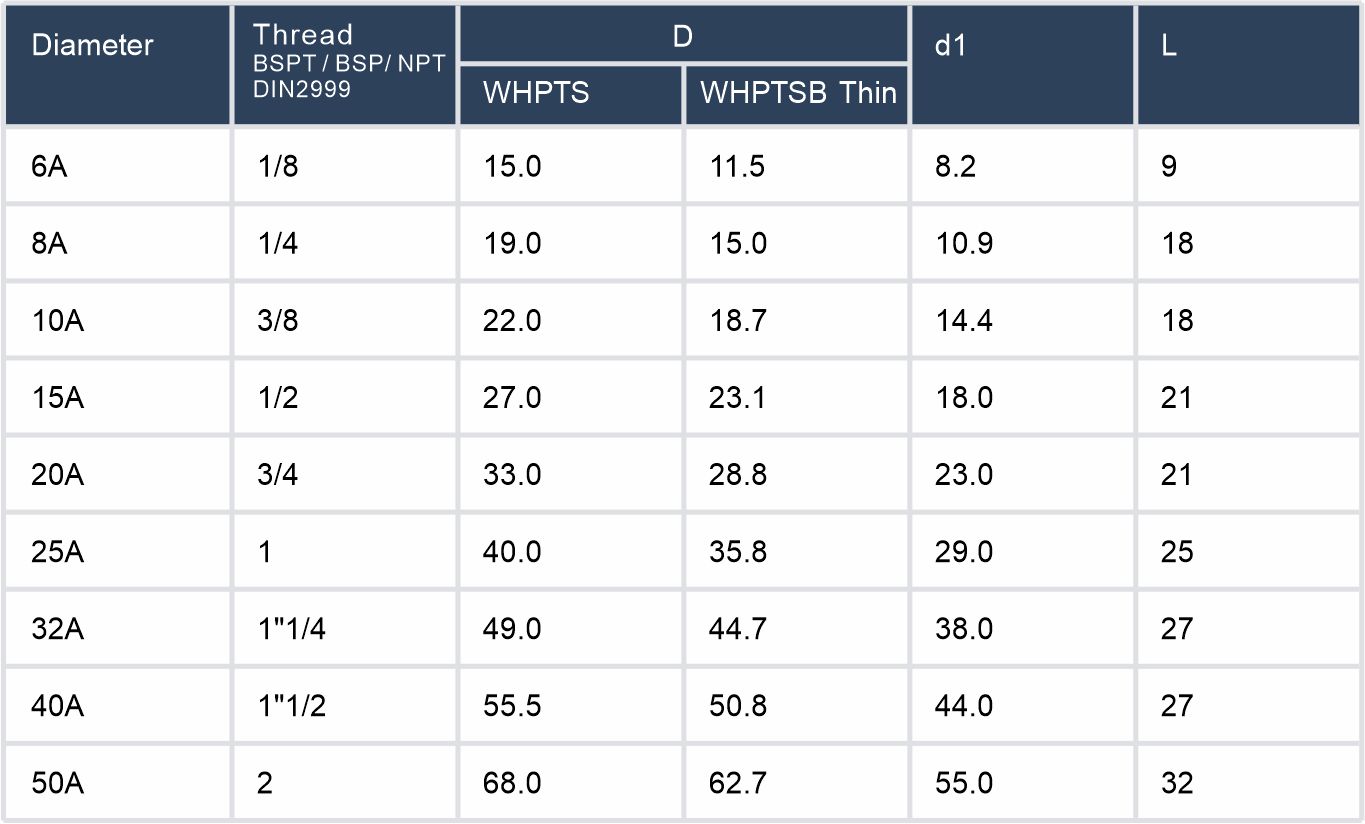Select the WHPTS value 68.0
Image resolution: width=1365 pixels, height=824 pixels.
512,782
